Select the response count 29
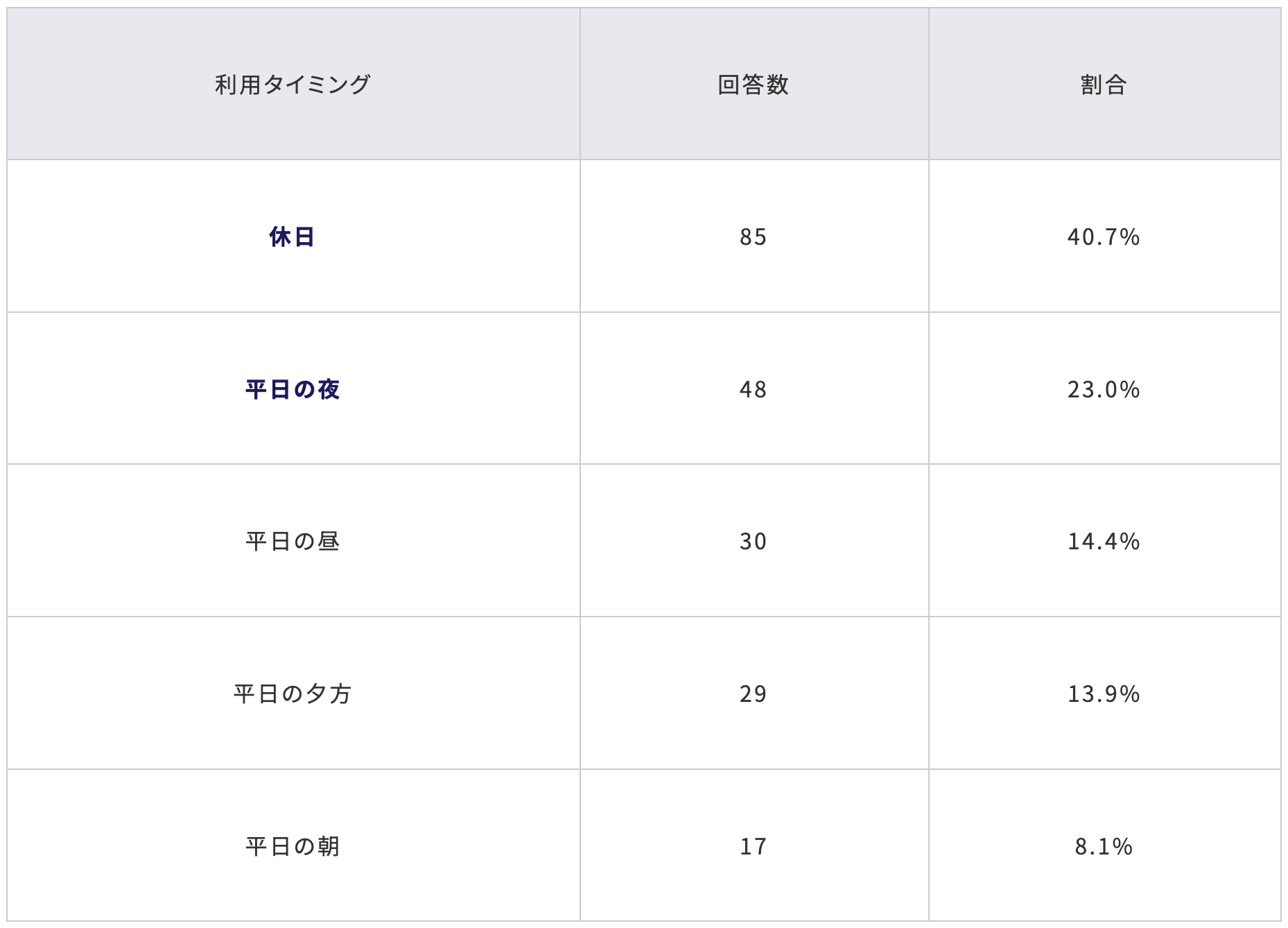 (x=753, y=694)
